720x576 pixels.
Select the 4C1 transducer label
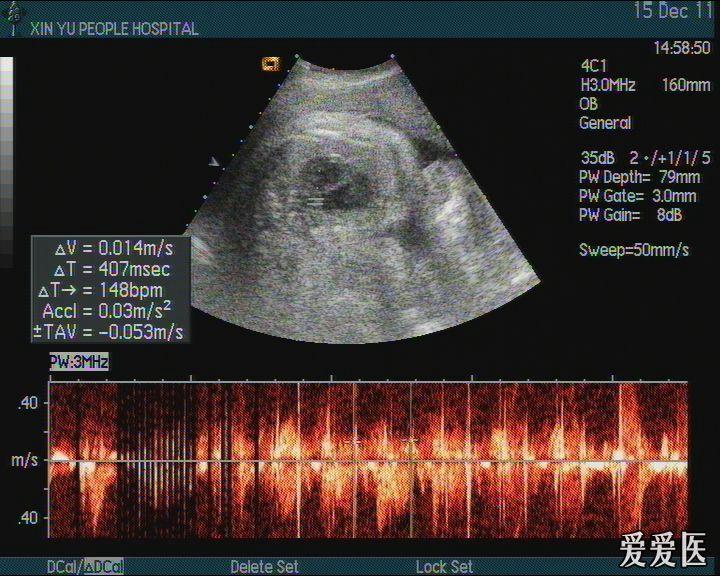click(x=593, y=67)
